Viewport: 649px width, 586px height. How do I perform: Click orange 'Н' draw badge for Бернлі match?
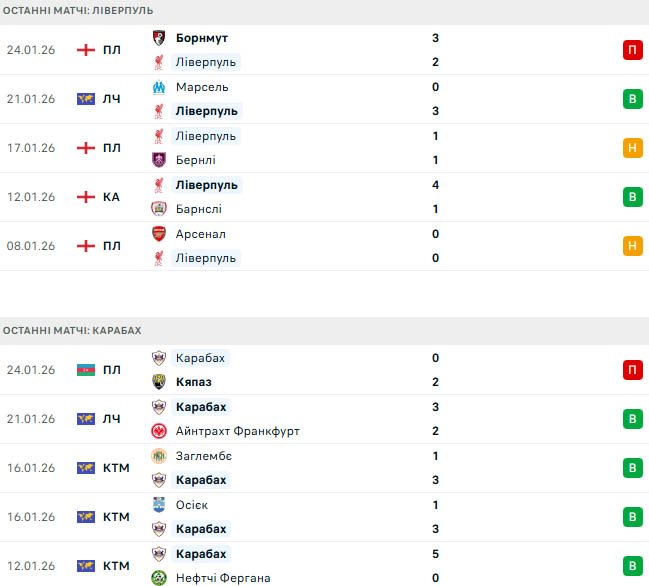[632, 148]
